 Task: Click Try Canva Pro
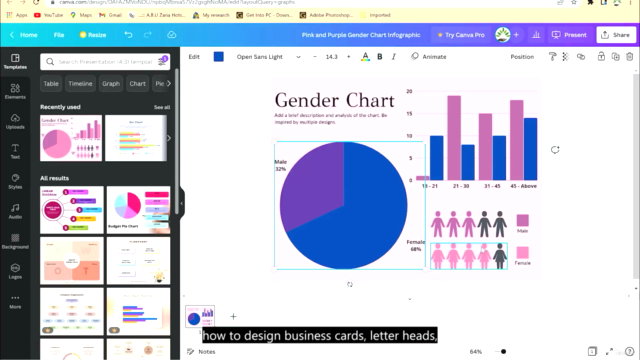461,35
